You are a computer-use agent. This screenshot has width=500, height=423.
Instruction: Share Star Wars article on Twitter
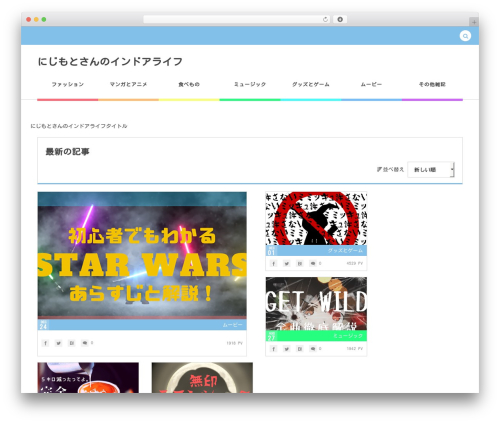coord(58,343)
